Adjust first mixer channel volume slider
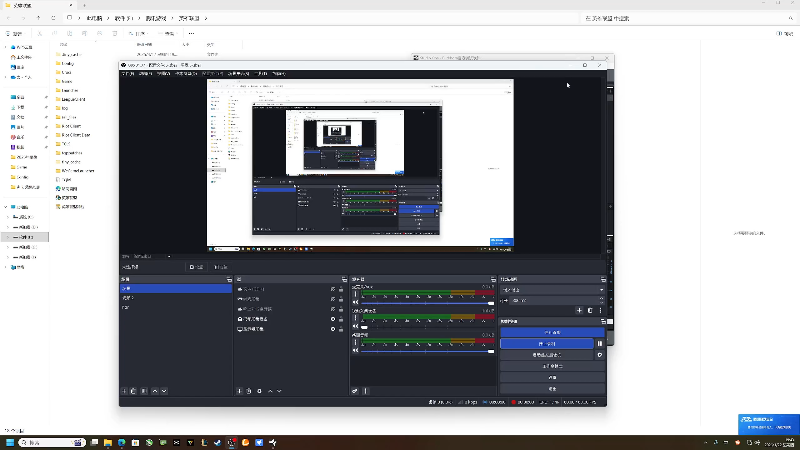The image size is (800, 450). pos(428,303)
